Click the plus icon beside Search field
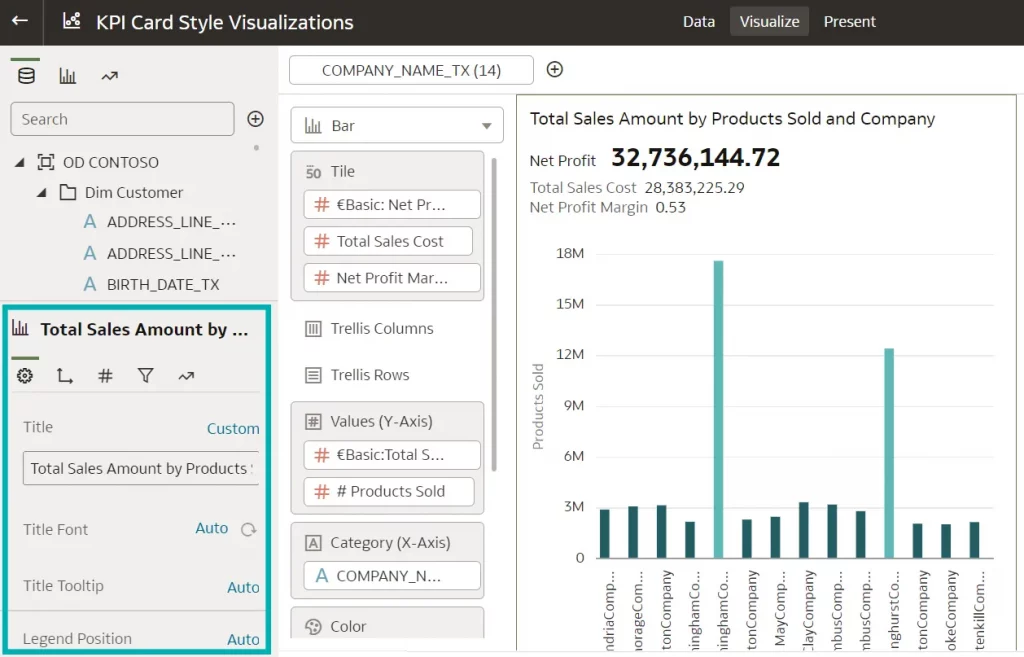The width and height of the screenshot is (1024, 657). [255, 119]
